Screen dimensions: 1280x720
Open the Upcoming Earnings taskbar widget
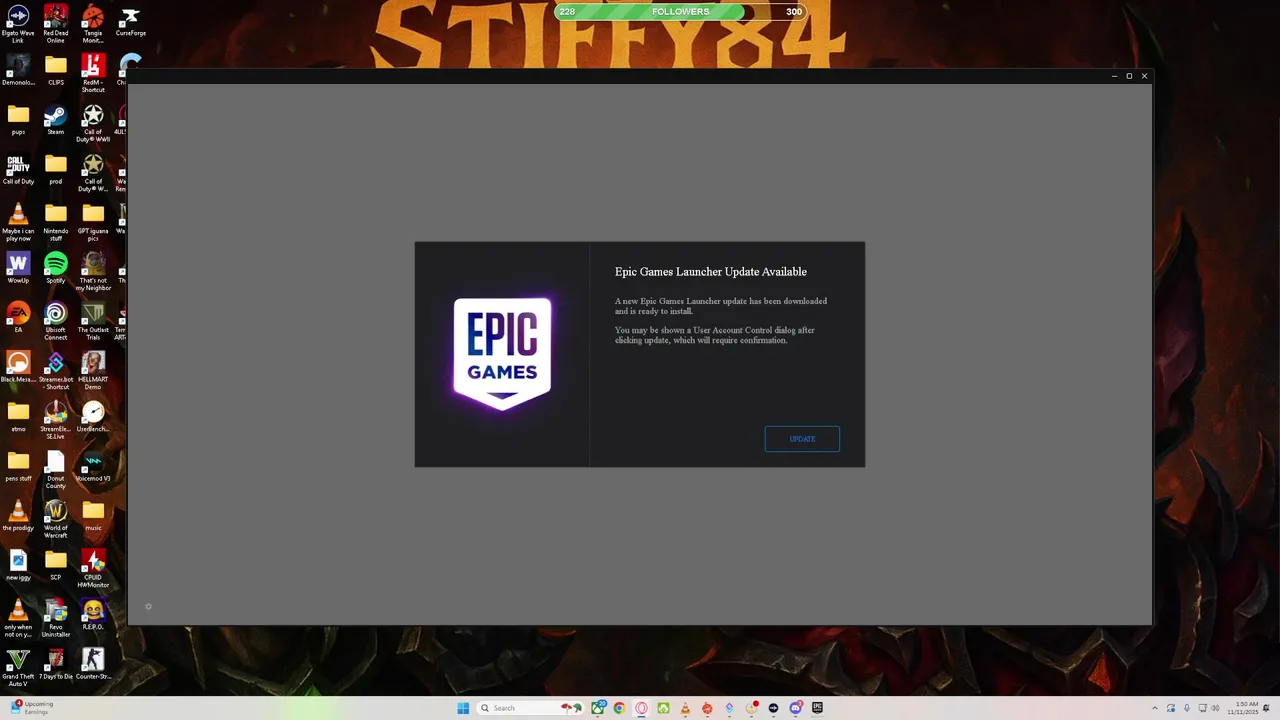(x=30, y=707)
